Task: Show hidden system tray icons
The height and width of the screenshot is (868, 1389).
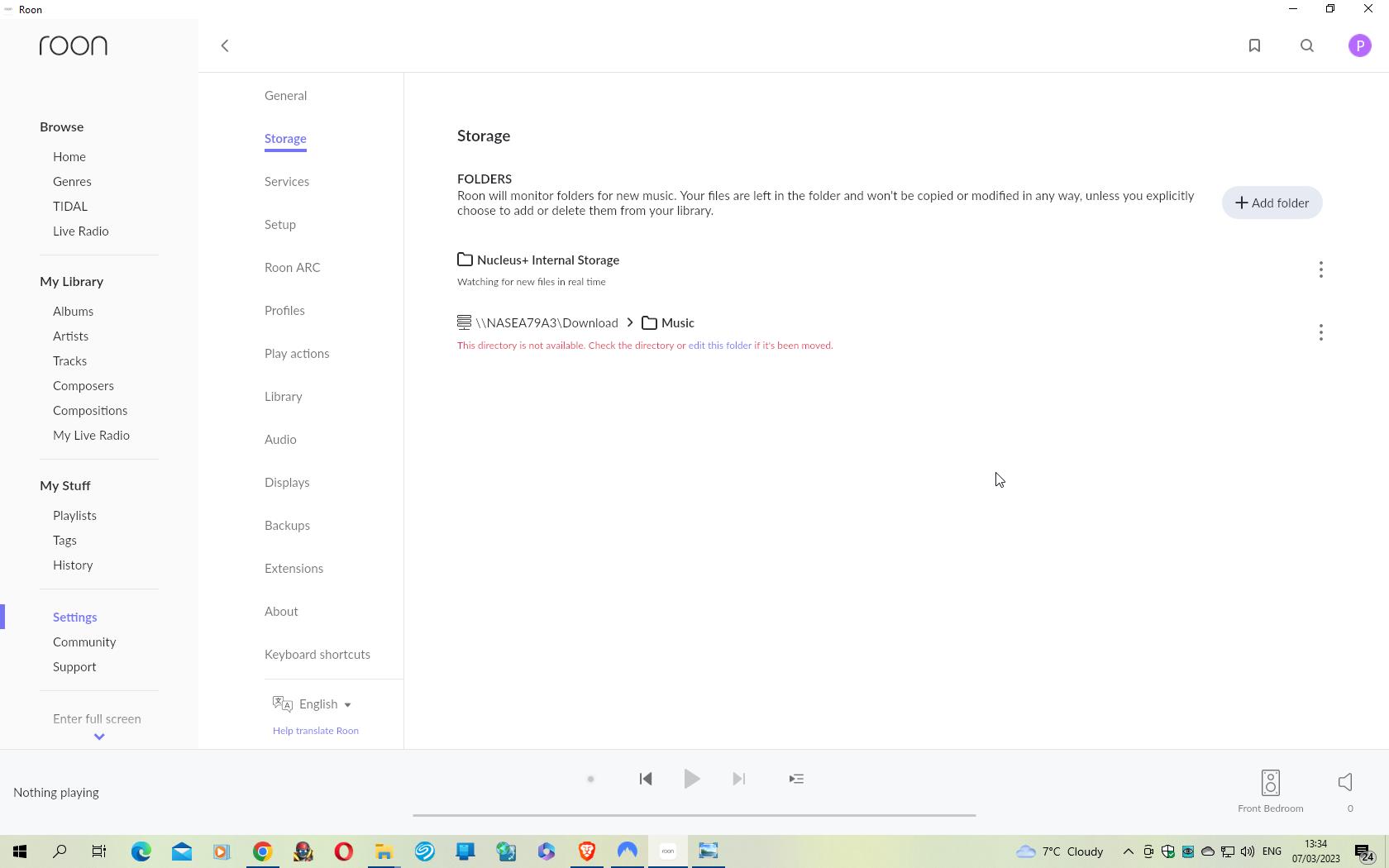Action: [1128, 851]
